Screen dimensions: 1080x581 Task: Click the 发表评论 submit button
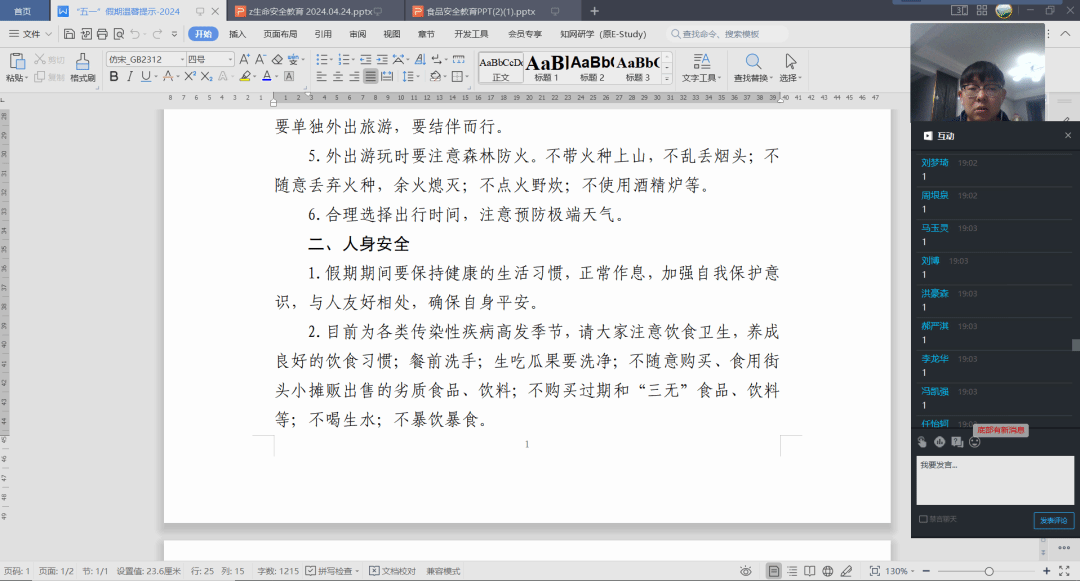pos(1053,520)
